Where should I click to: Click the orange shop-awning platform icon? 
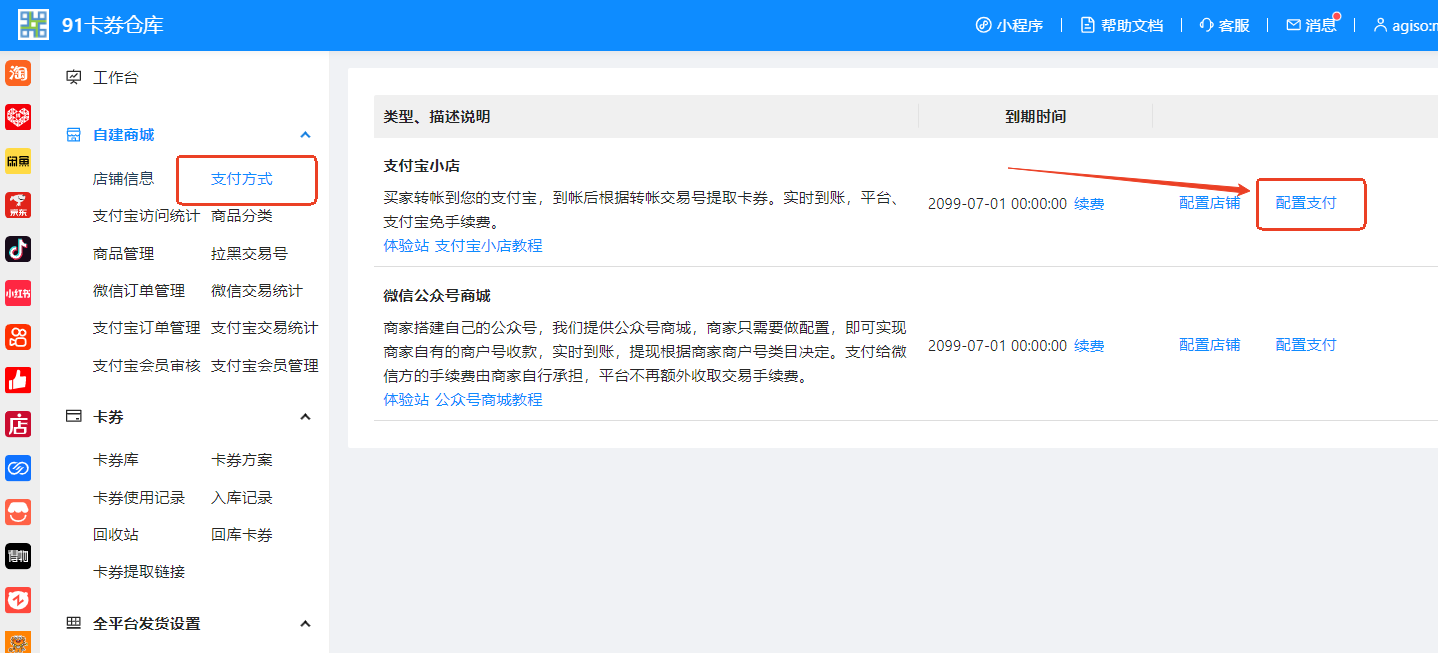[18, 512]
